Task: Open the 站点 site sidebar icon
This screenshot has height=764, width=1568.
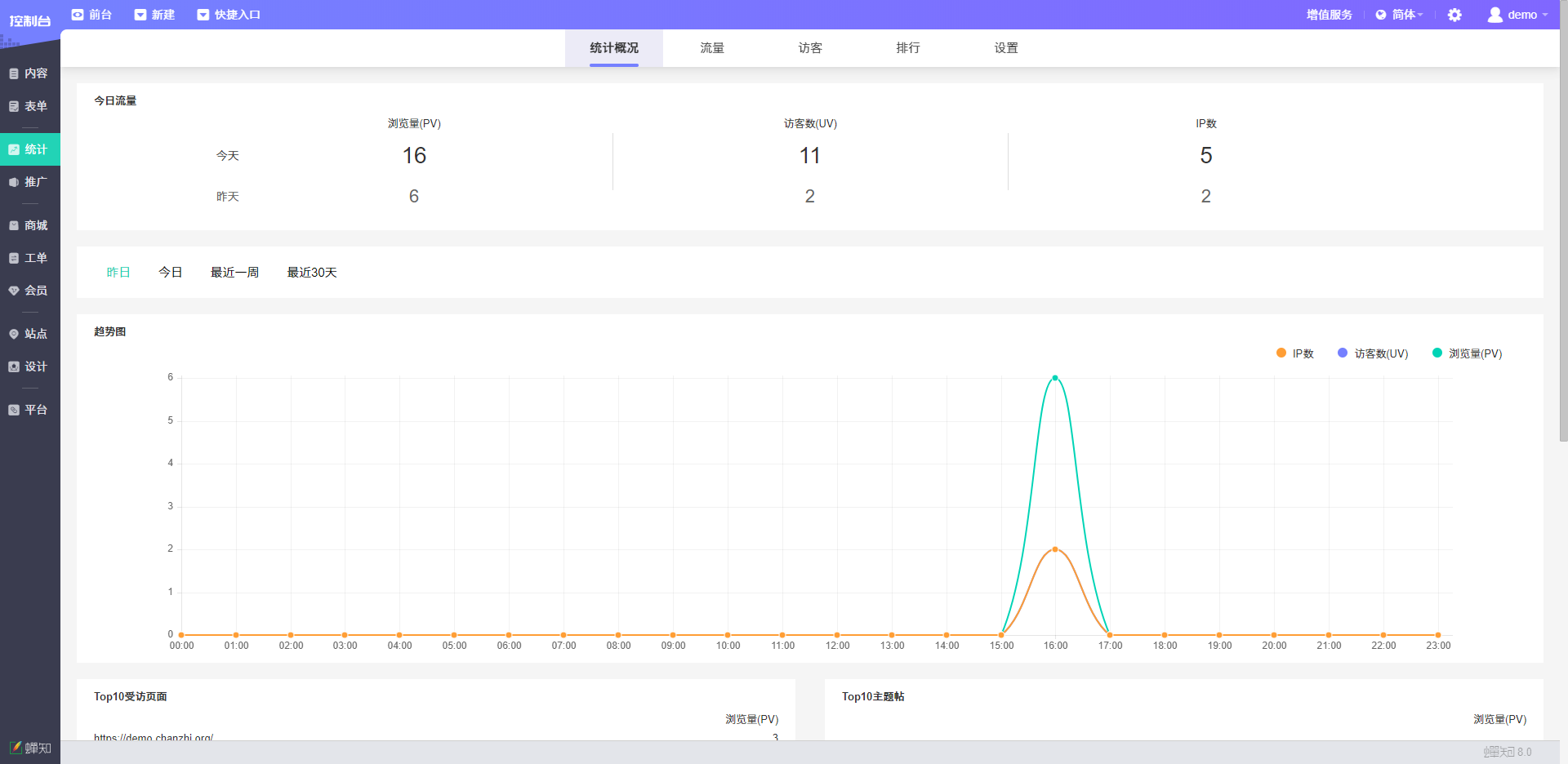Action: pyautogui.click(x=14, y=334)
